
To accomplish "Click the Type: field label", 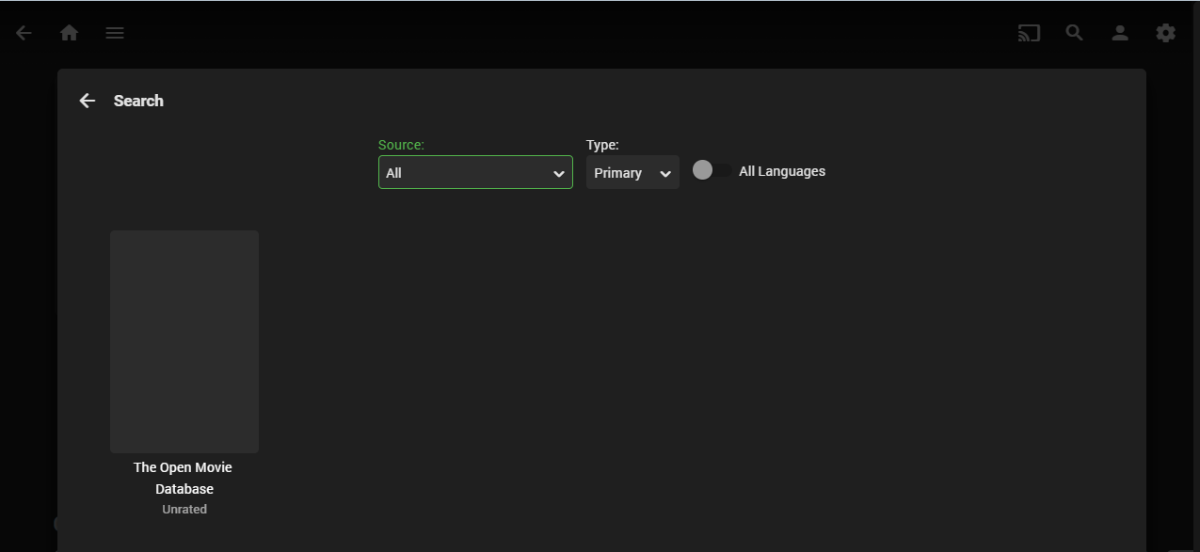I will [602, 145].
